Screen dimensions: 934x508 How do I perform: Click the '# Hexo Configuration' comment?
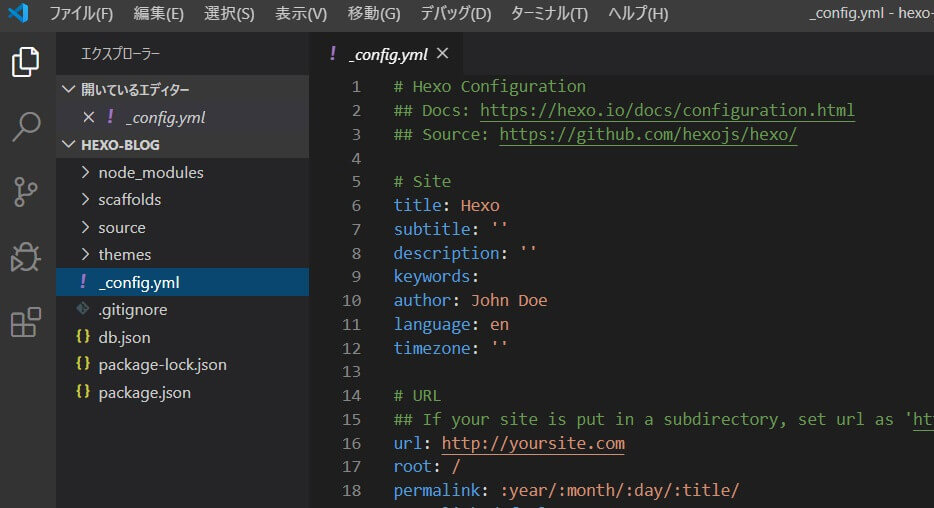490,86
